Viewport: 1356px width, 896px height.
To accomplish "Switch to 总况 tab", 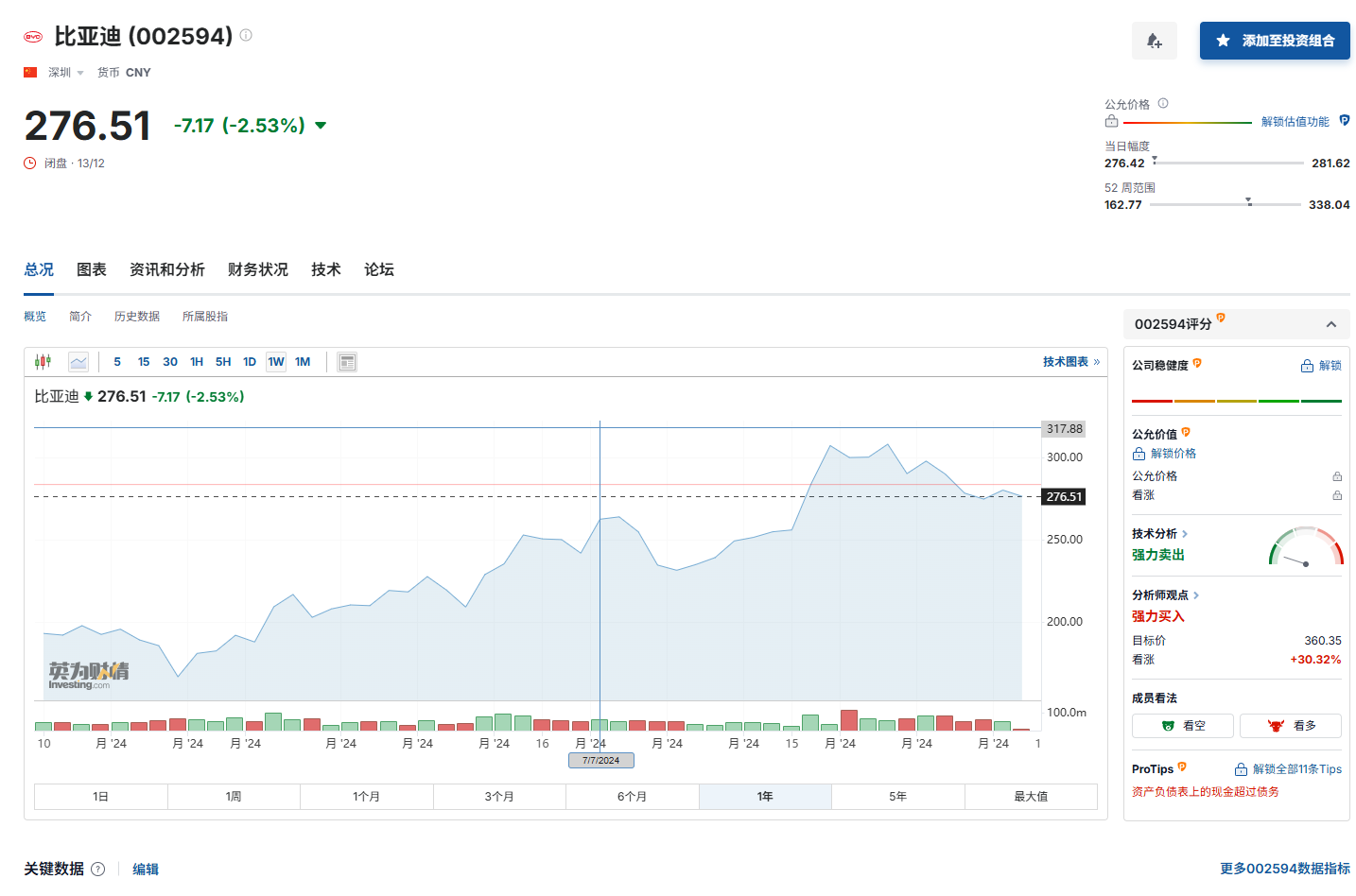I will pos(39,269).
